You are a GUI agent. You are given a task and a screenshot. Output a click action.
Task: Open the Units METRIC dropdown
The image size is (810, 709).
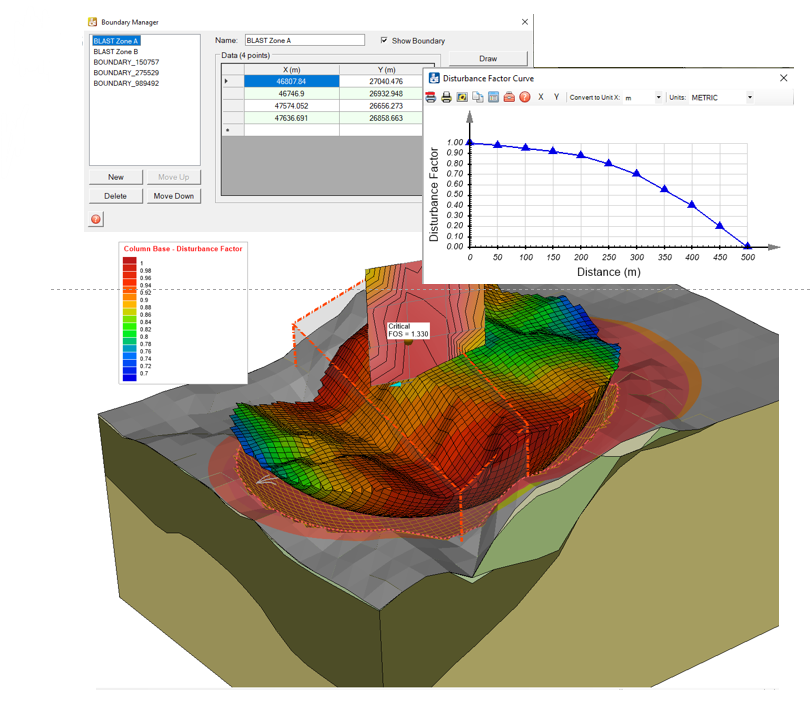pos(750,97)
